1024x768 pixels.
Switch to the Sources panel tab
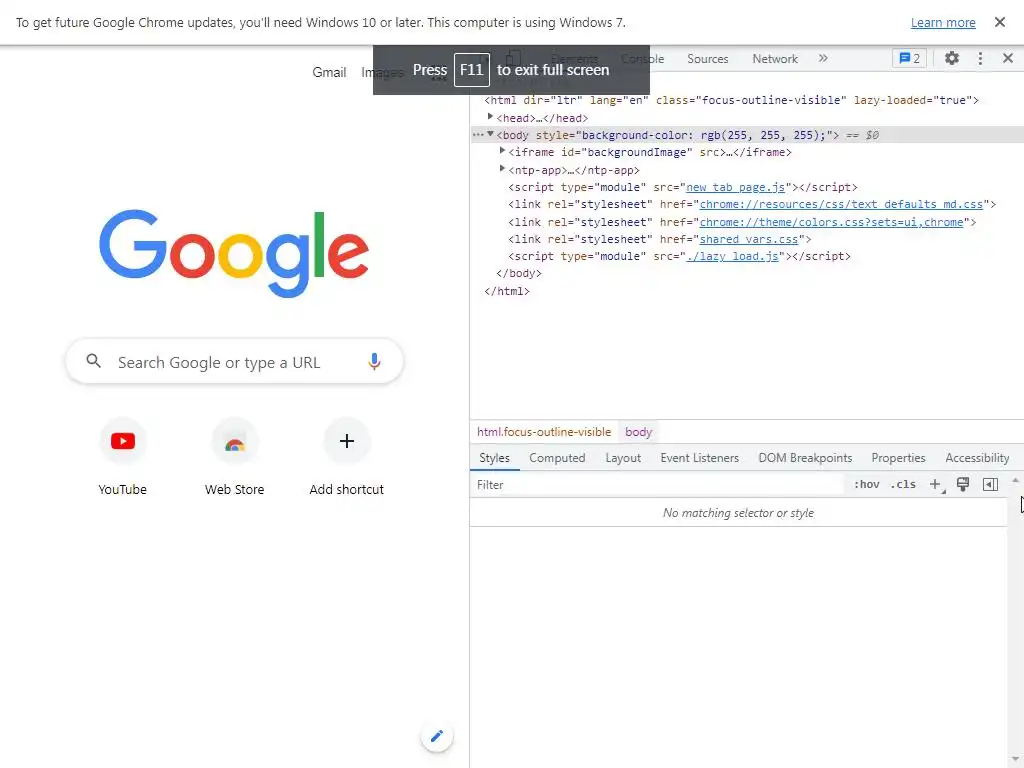[707, 59]
